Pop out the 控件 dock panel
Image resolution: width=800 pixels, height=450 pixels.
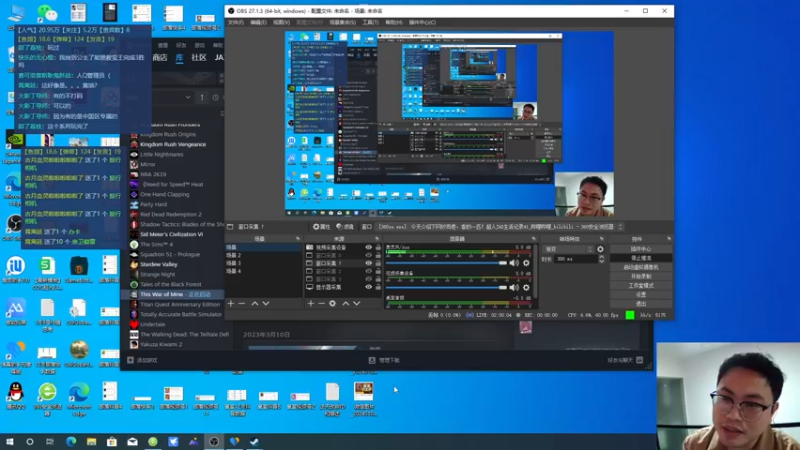(x=669, y=239)
